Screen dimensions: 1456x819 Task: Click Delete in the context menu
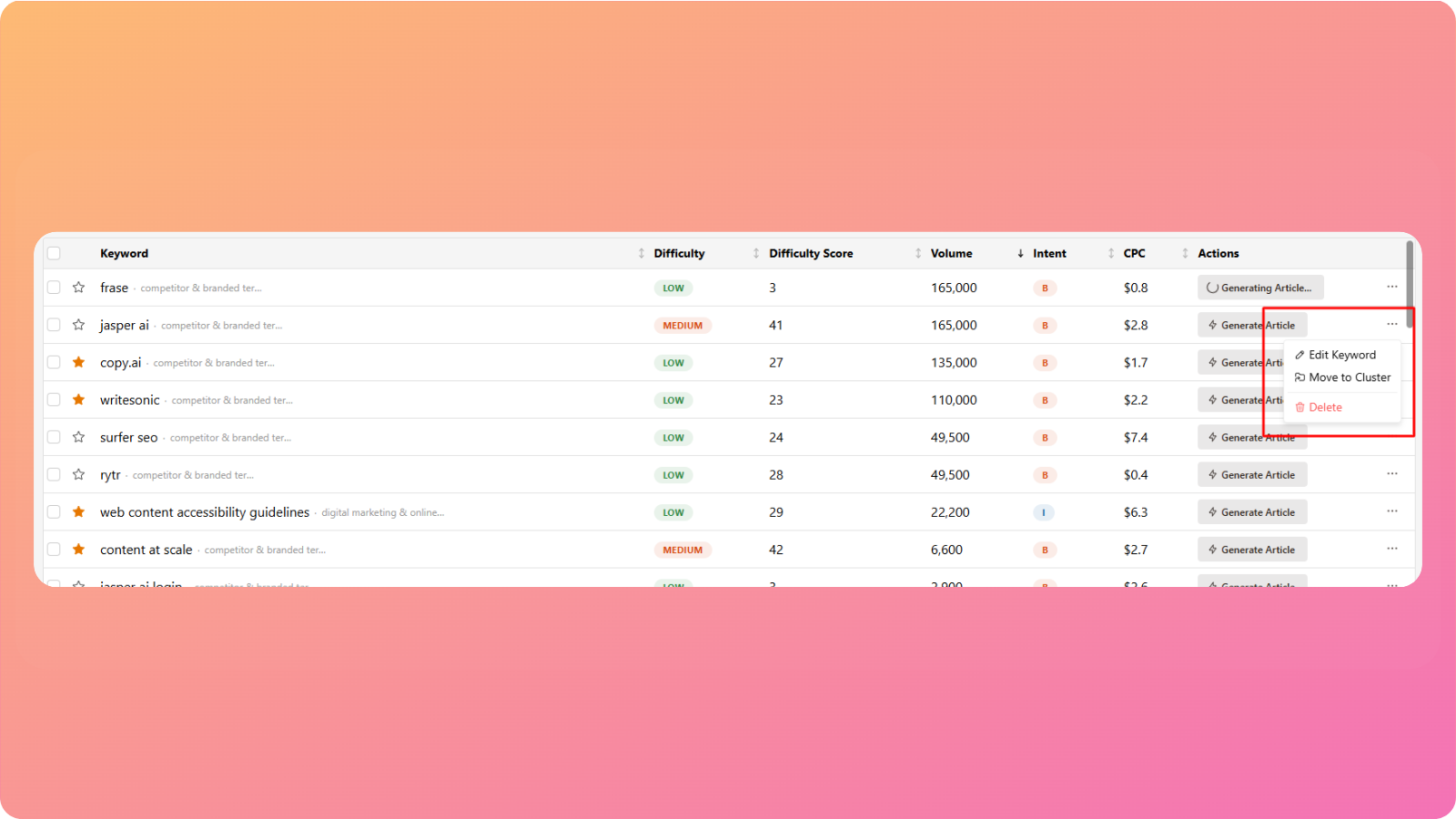tap(1325, 408)
